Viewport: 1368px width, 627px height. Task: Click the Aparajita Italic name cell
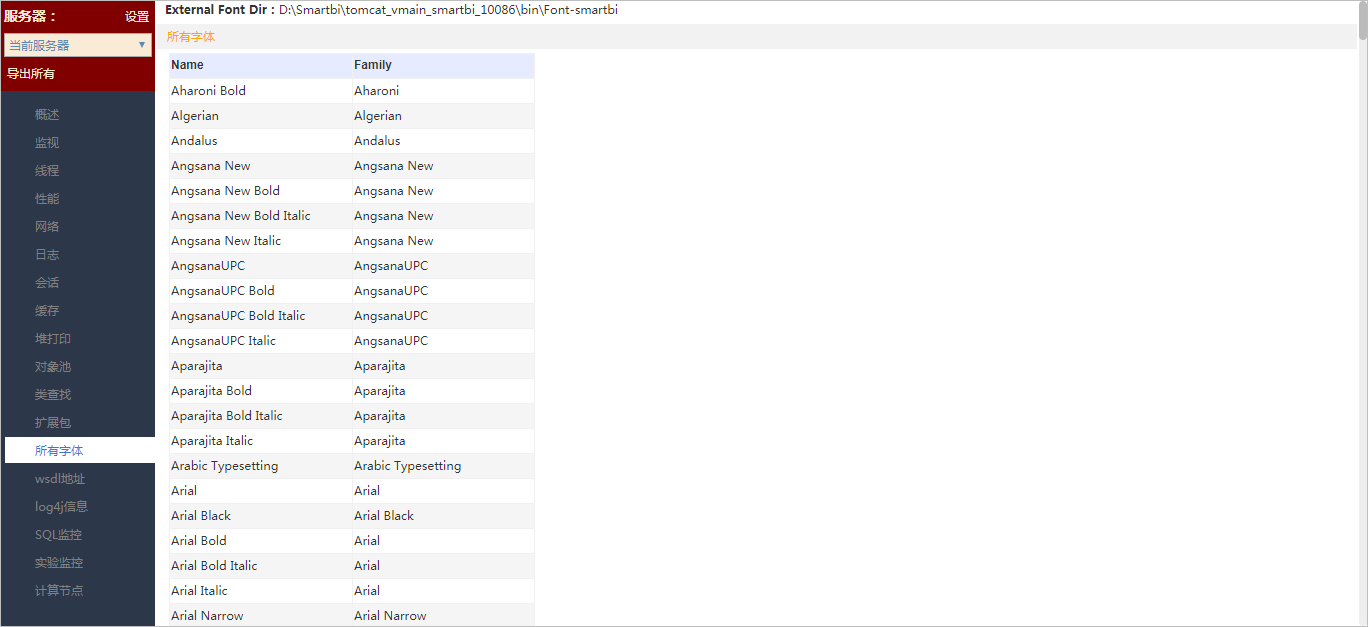260,441
